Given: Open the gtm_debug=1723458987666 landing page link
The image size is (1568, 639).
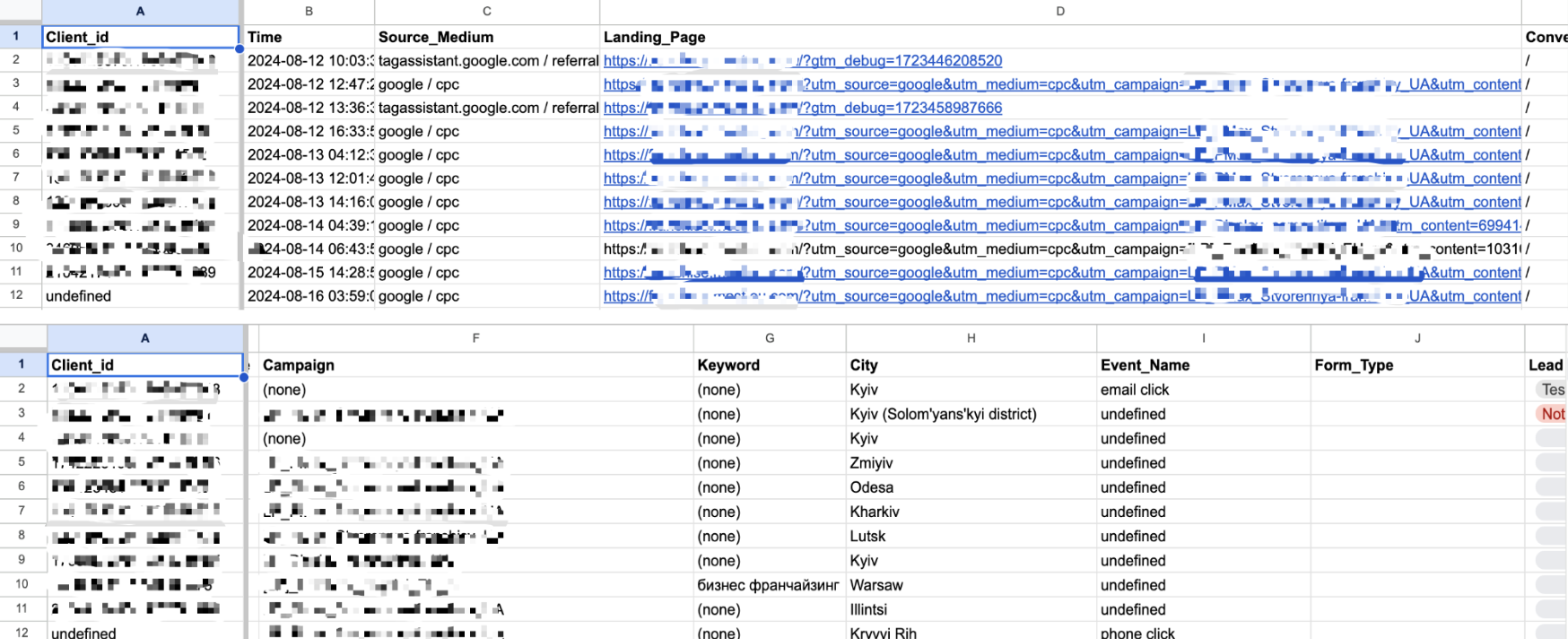Looking at the screenshot, I should click(803, 108).
